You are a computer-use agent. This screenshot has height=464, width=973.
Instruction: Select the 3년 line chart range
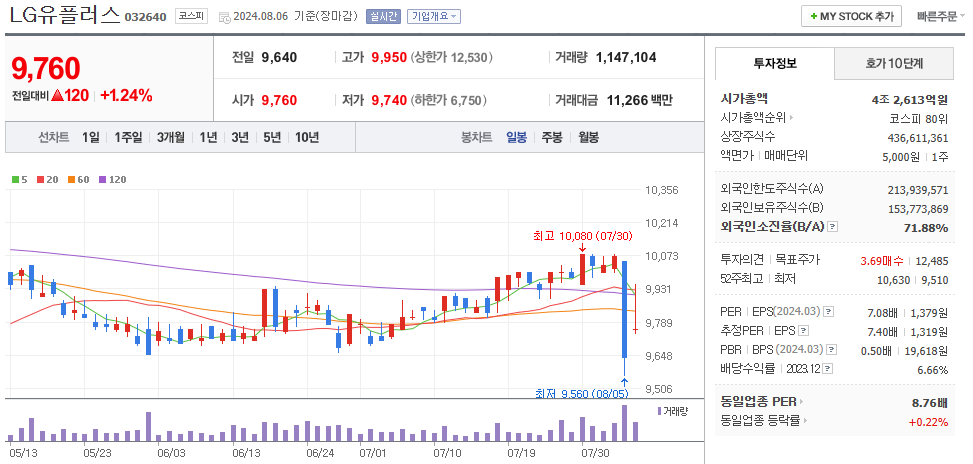[240, 138]
